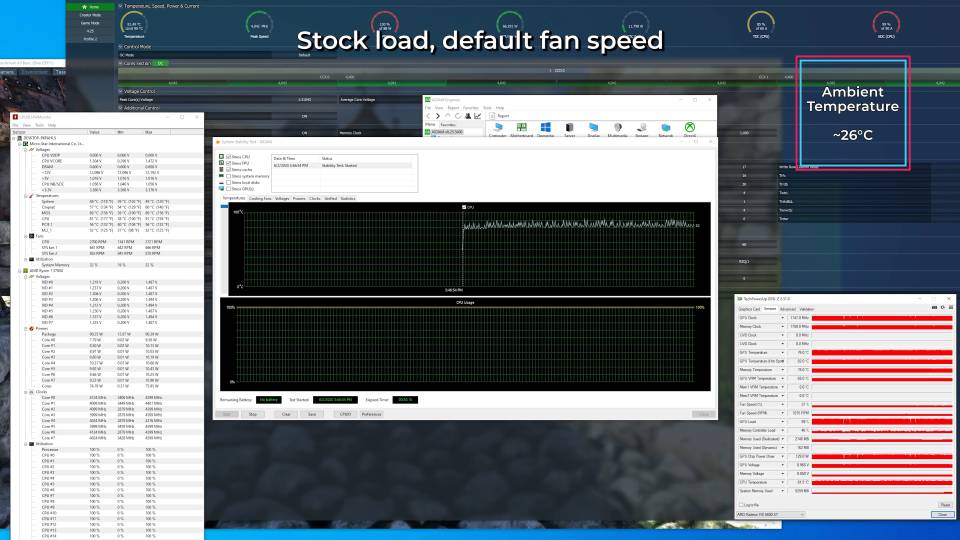The width and height of the screenshot is (960, 540).
Task: Click the GPU-Z screenshot camera icon
Action: coord(934,307)
